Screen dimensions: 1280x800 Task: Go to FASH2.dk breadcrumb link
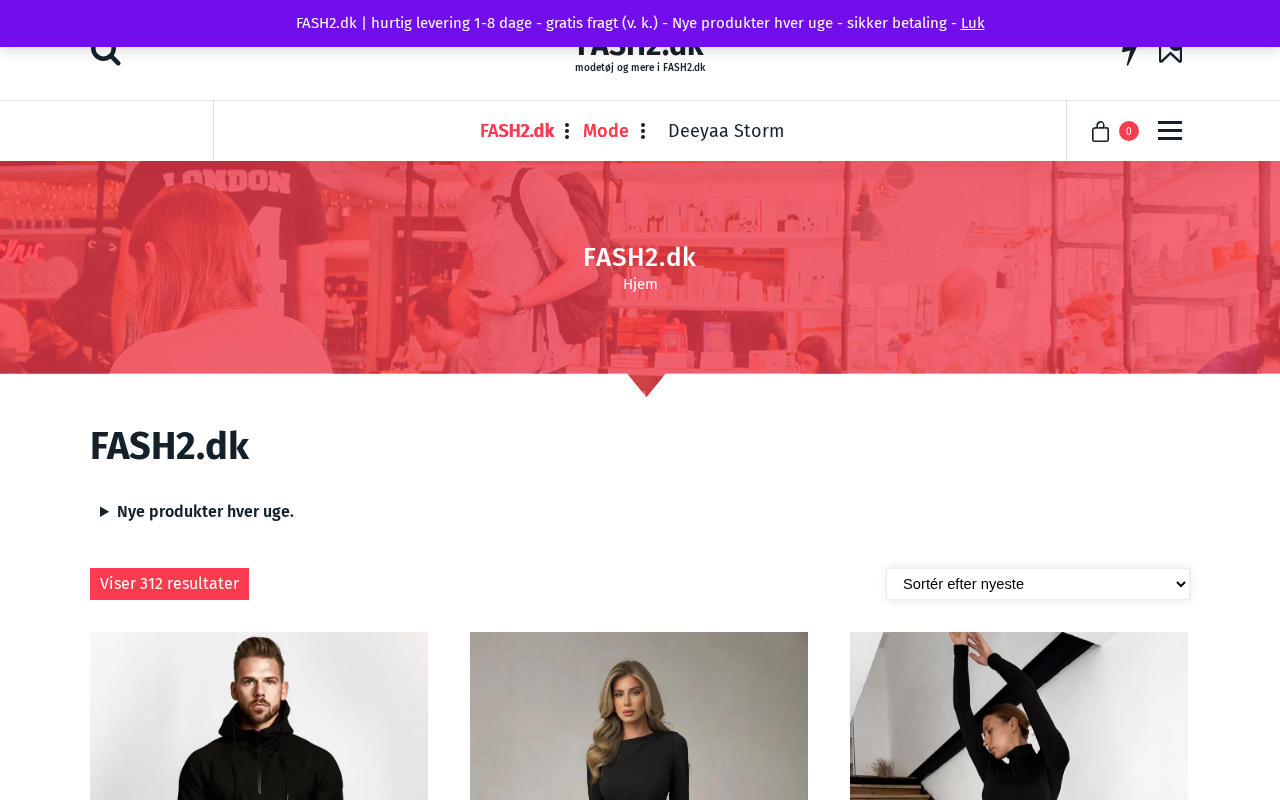tap(517, 131)
